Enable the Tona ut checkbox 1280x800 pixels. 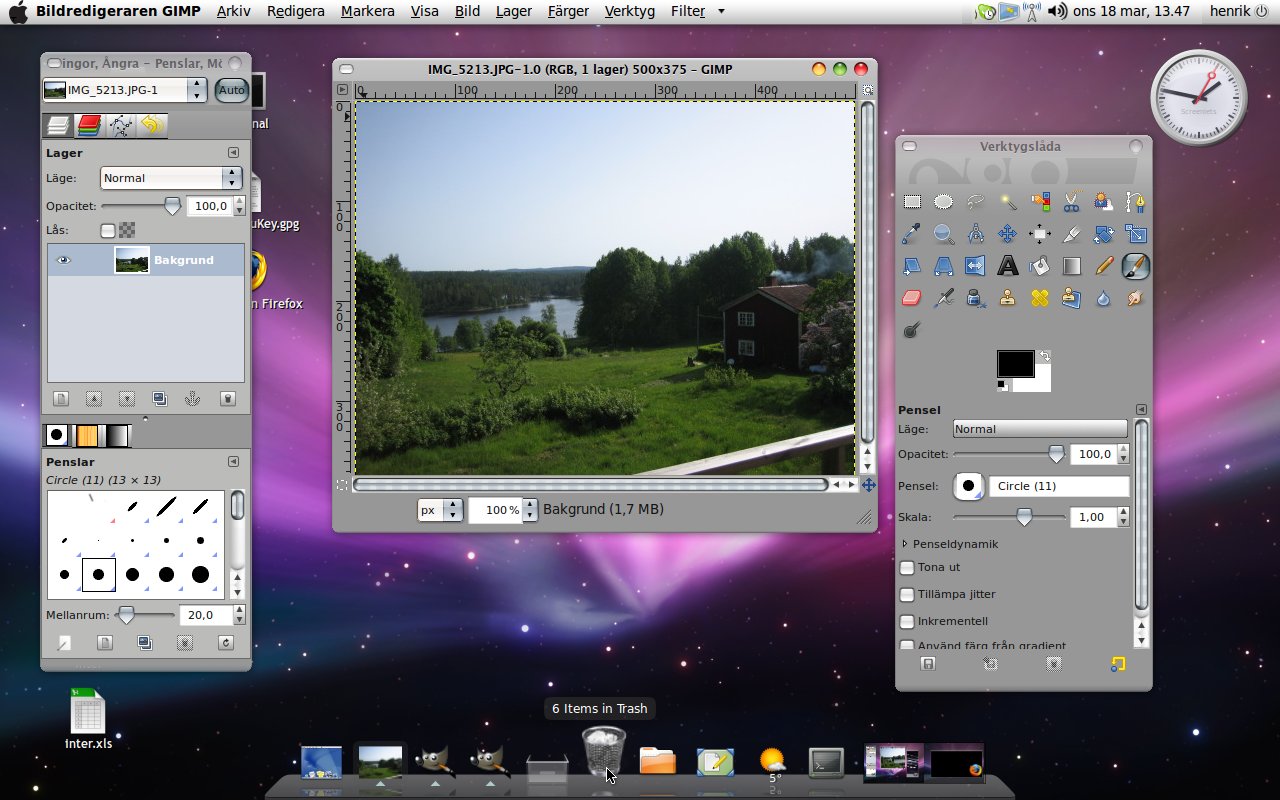click(907, 568)
